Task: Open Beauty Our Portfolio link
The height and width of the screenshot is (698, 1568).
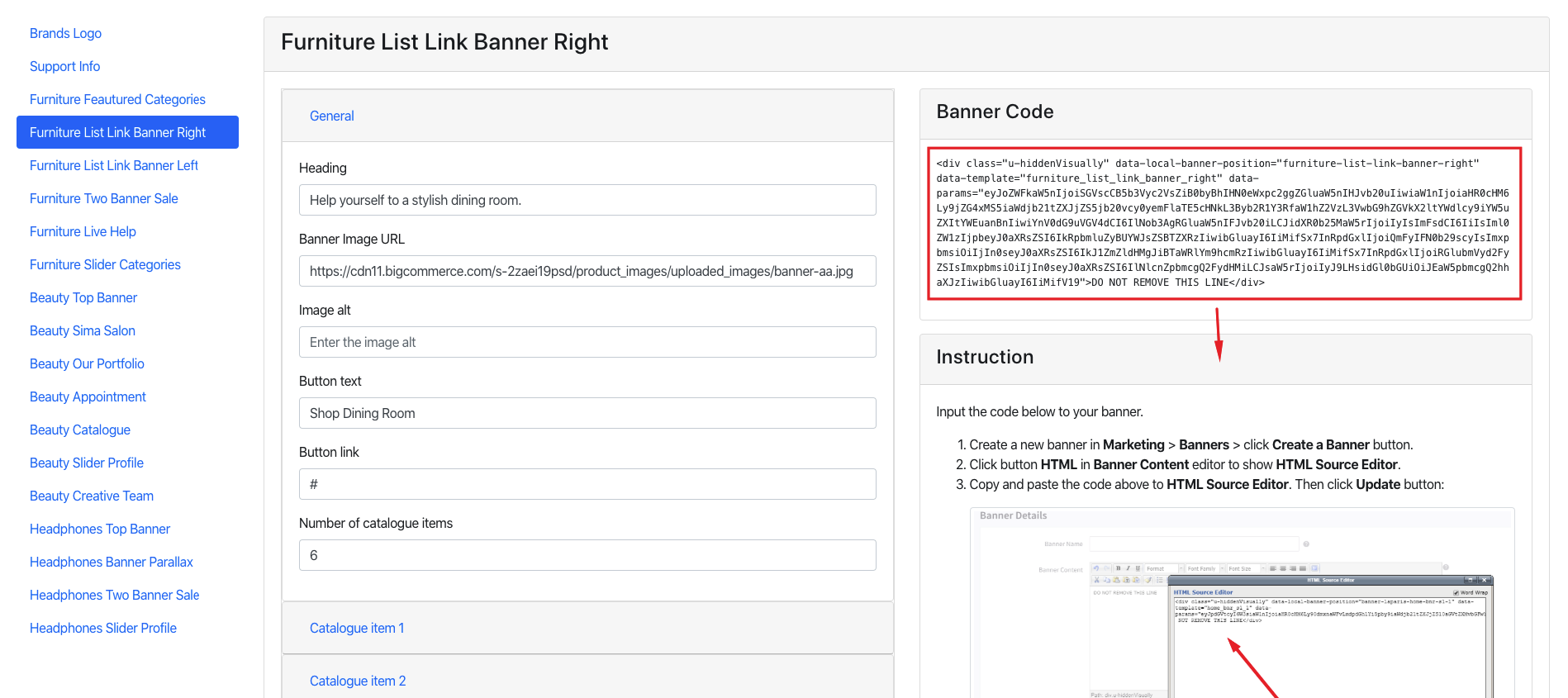Action: pyautogui.click(x=87, y=363)
